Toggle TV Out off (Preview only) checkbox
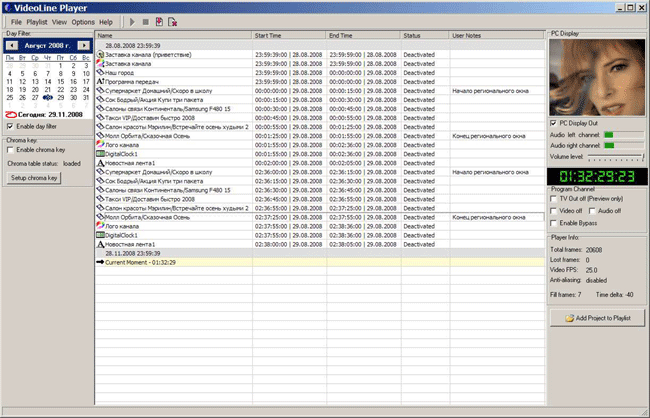650x418 pixels. pyautogui.click(x=553, y=199)
